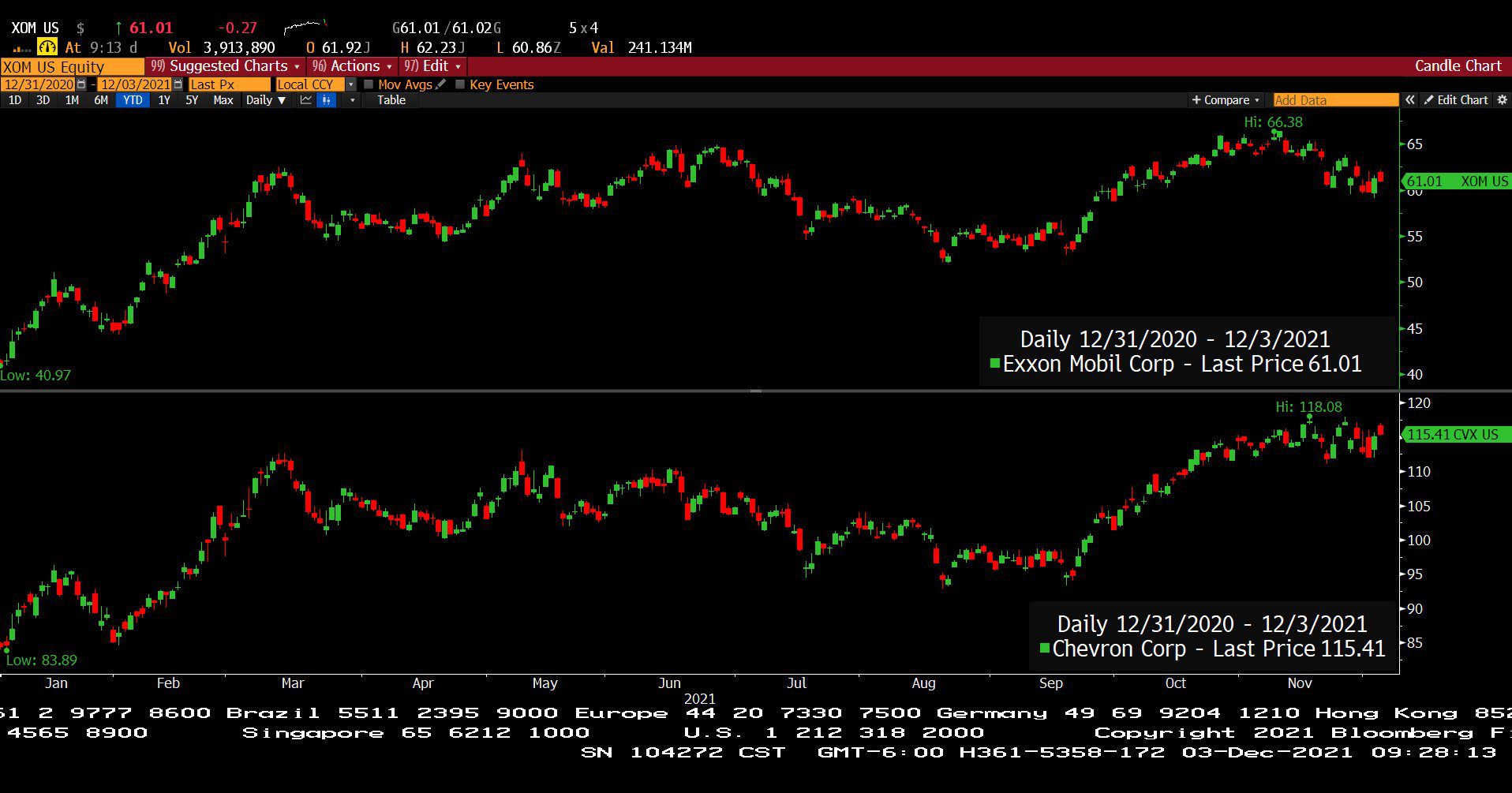
Task: Click the Hi: 66.38 marker label
Action: 1273,122
